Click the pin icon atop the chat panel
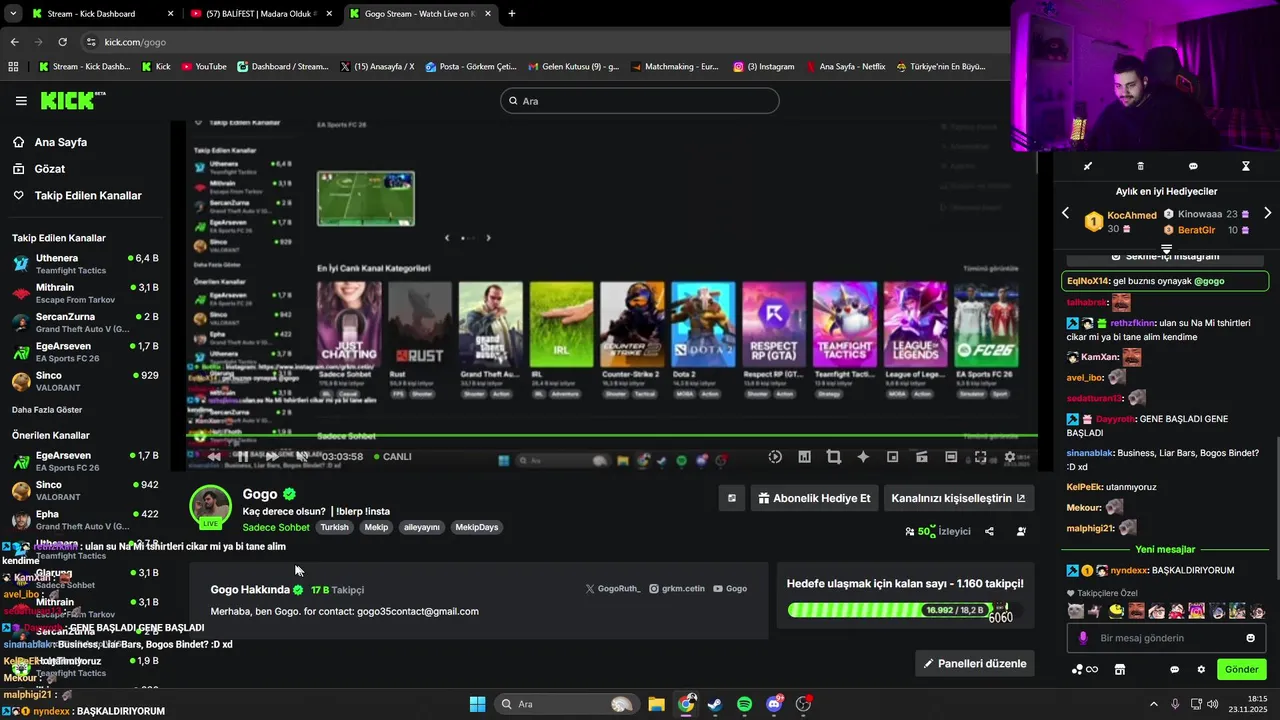Image resolution: width=1280 pixels, height=720 pixels. [x=1088, y=166]
